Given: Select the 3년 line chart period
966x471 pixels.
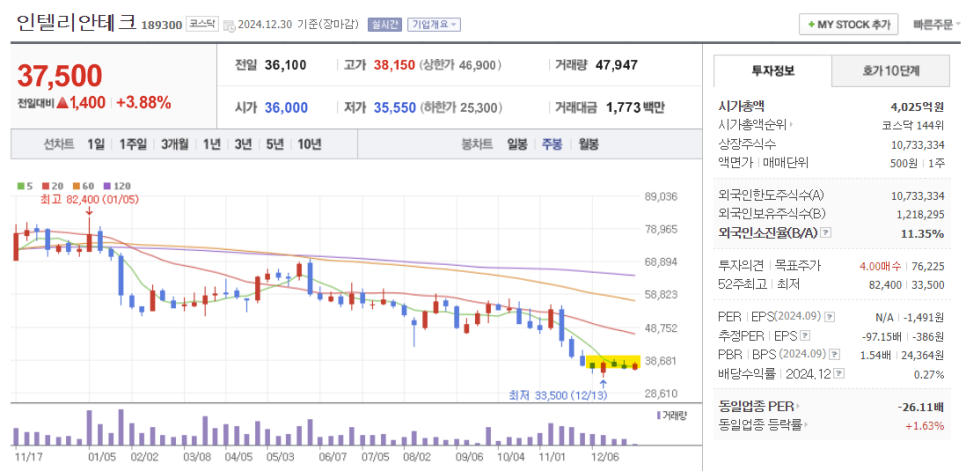Looking at the screenshot, I should 243,145.
